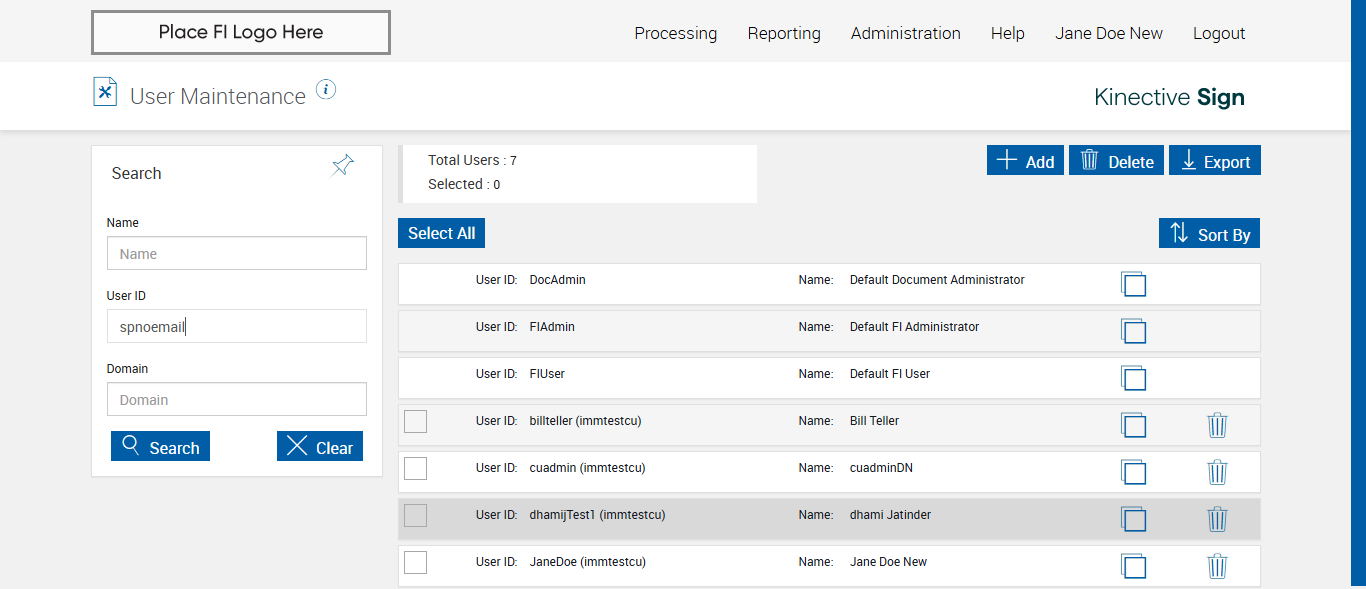Click the copy icon for FIAdmin row
This screenshot has height=589, width=1366.
[x=1133, y=331]
